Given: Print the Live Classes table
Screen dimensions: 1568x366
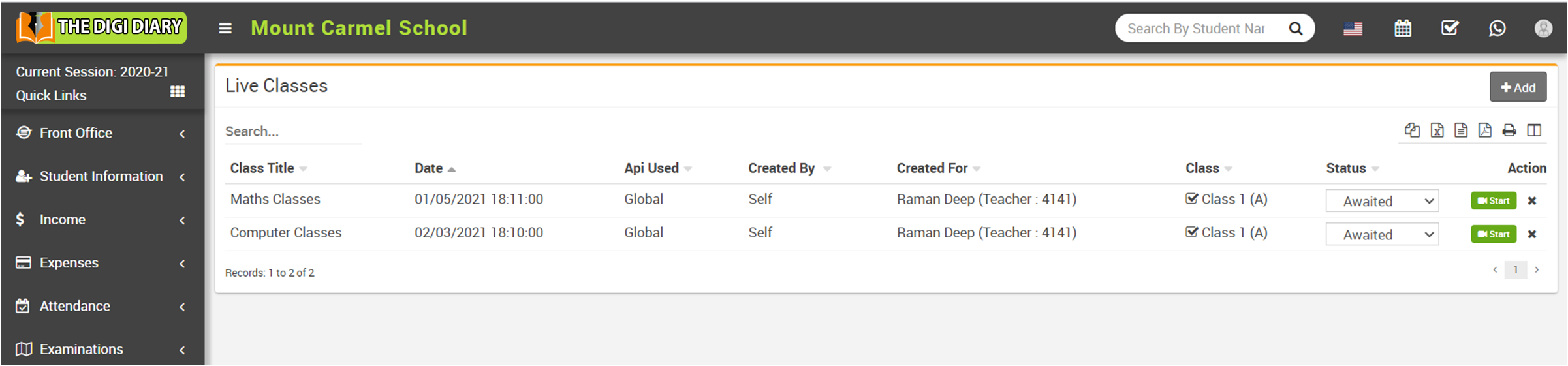Looking at the screenshot, I should coord(1509,130).
